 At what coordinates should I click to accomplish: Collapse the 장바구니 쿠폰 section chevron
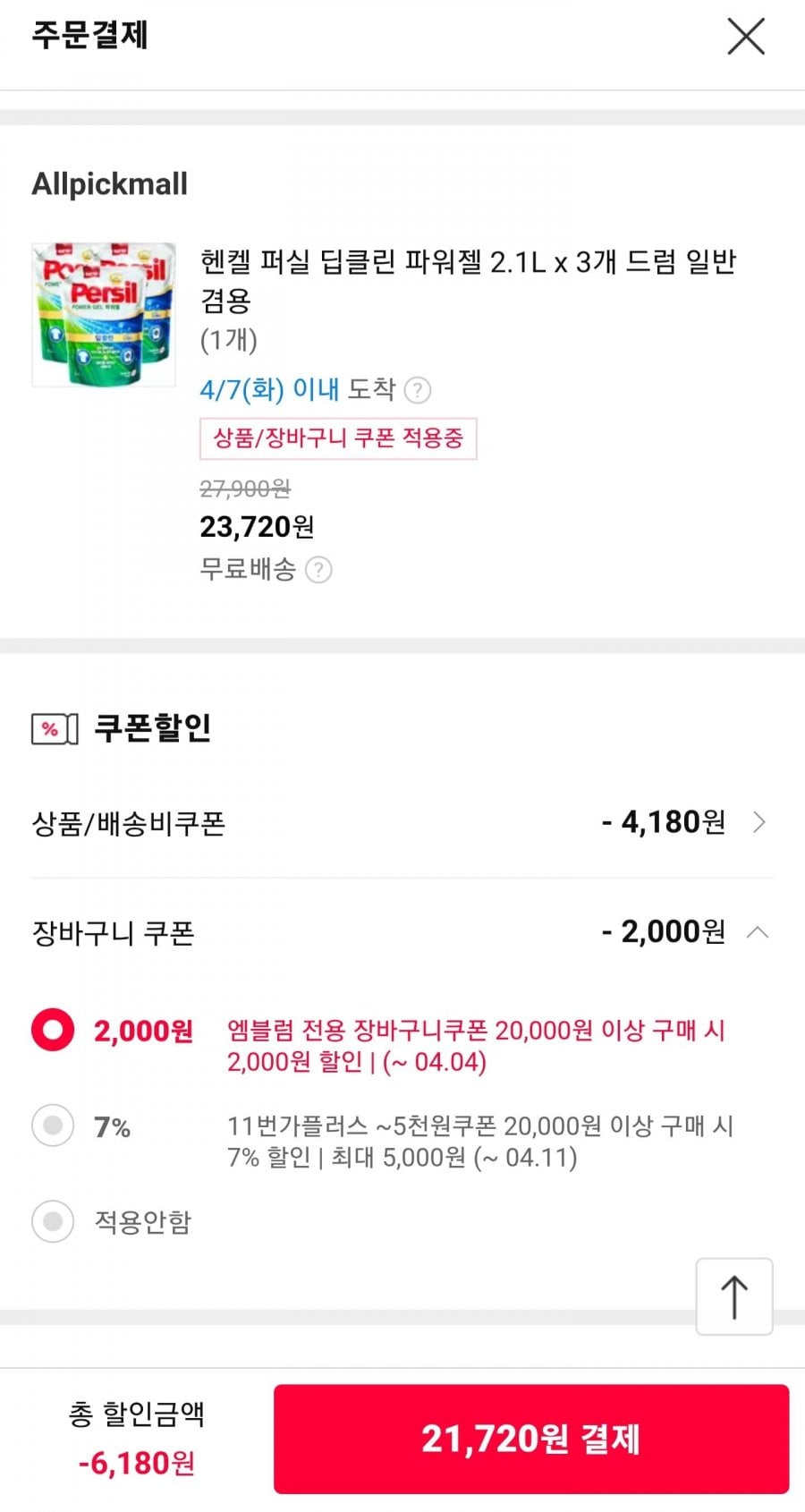758,932
